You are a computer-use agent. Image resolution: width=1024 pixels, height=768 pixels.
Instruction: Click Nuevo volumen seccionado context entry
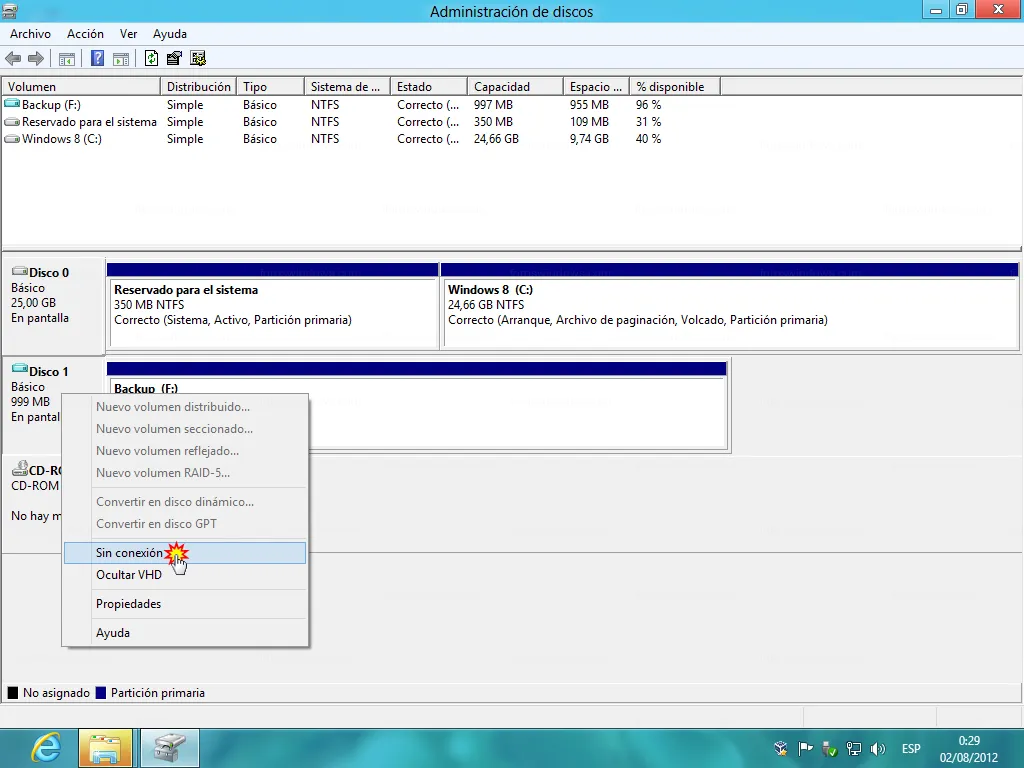point(185,429)
